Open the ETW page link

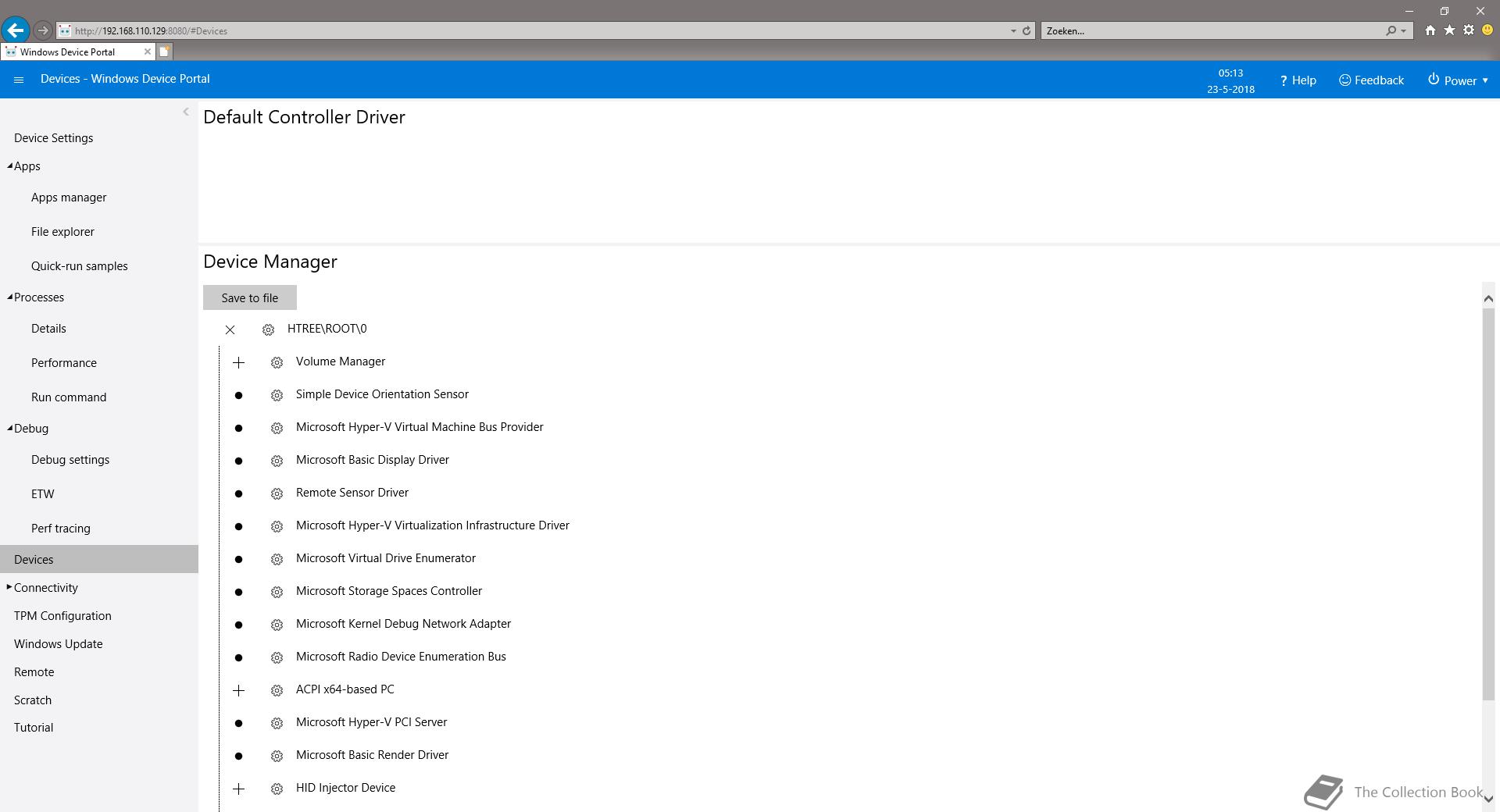pyautogui.click(x=43, y=494)
